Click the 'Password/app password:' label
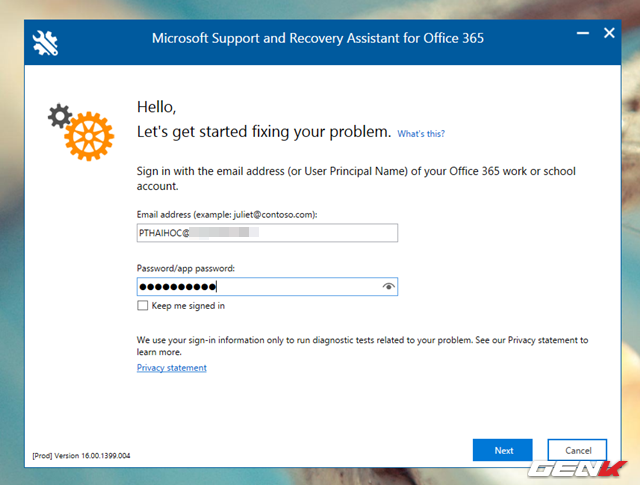The image size is (640, 485). pyautogui.click(x=186, y=268)
